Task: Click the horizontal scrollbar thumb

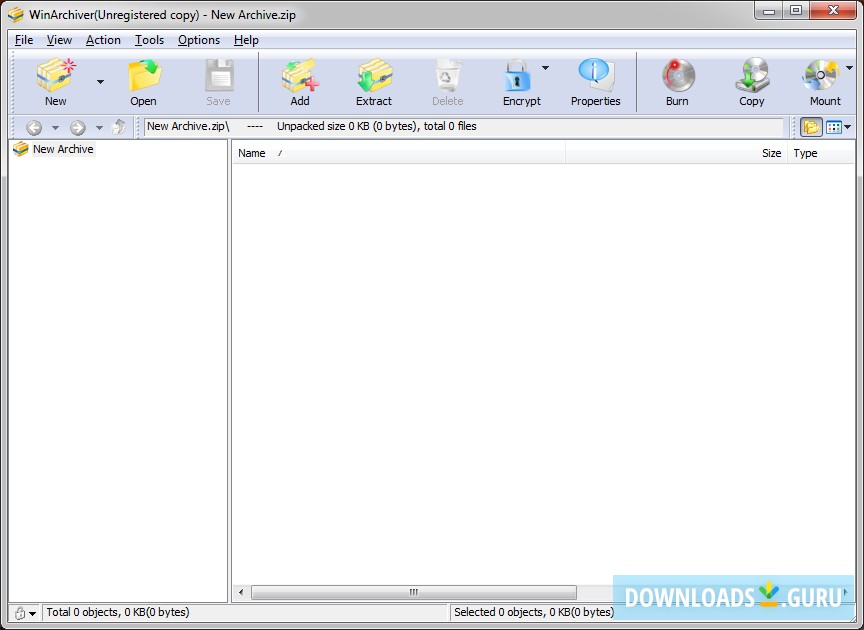Action: (414, 593)
